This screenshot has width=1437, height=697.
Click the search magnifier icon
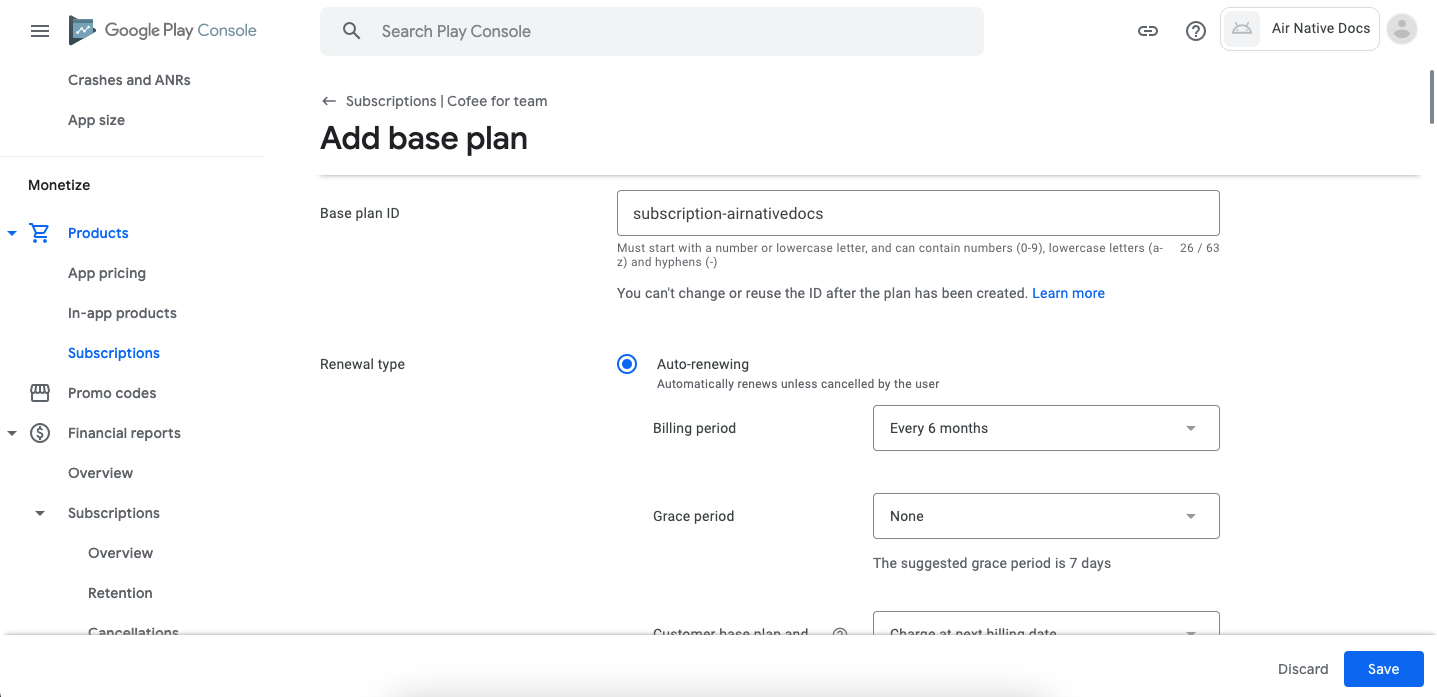click(x=351, y=31)
